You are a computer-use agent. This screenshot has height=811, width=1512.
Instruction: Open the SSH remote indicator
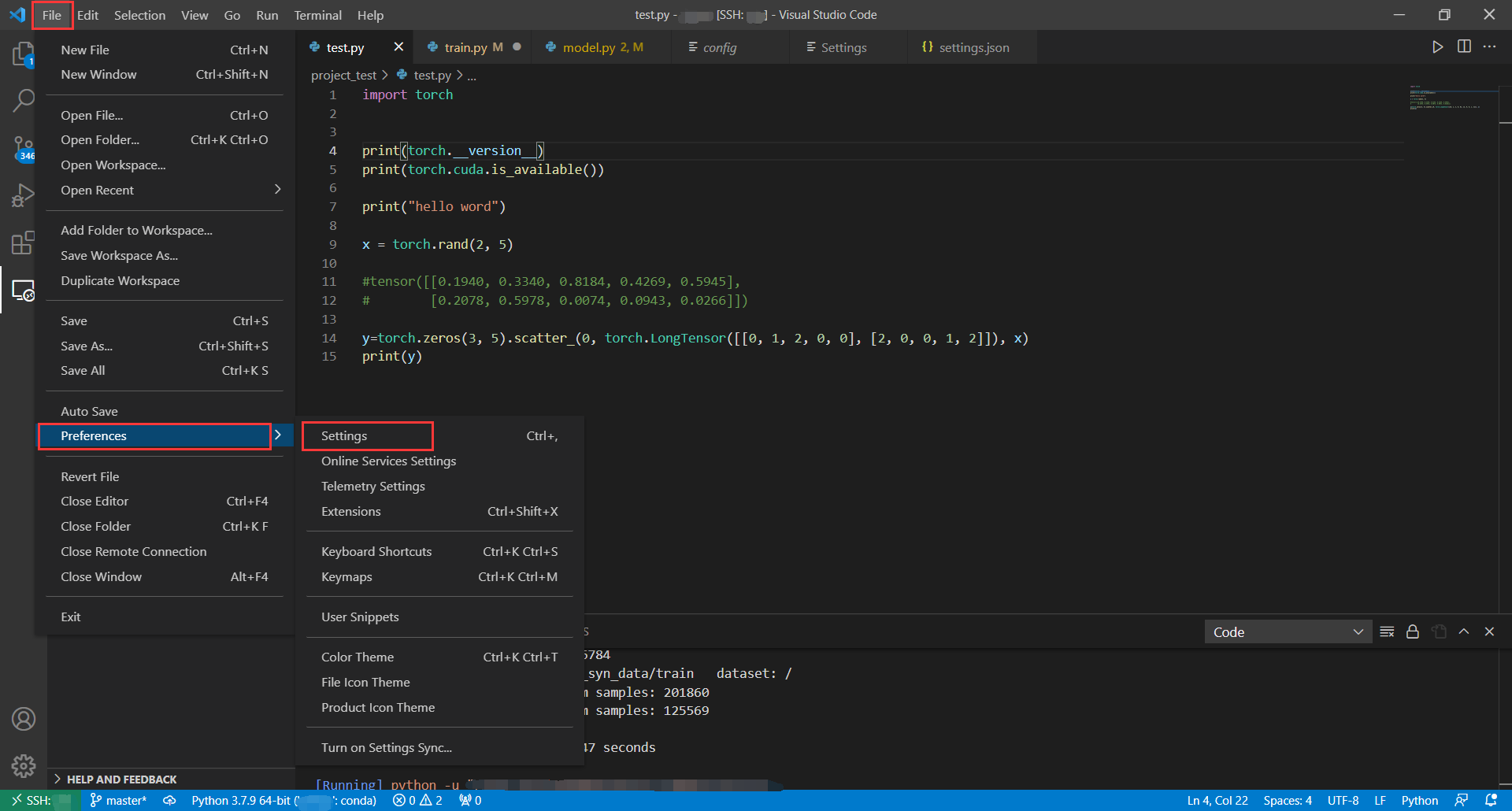point(41,800)
